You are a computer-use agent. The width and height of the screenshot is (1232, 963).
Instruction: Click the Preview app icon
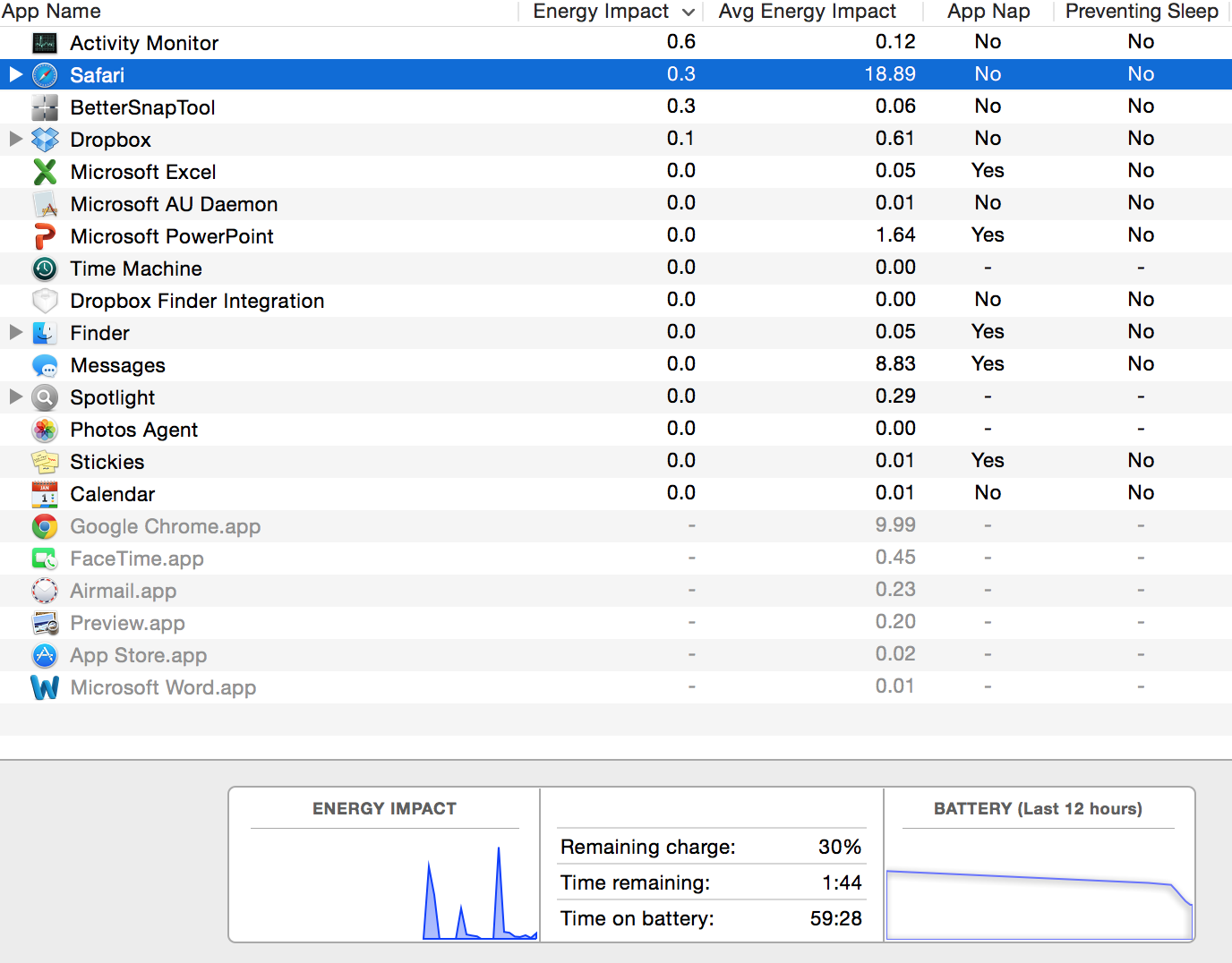45,623
